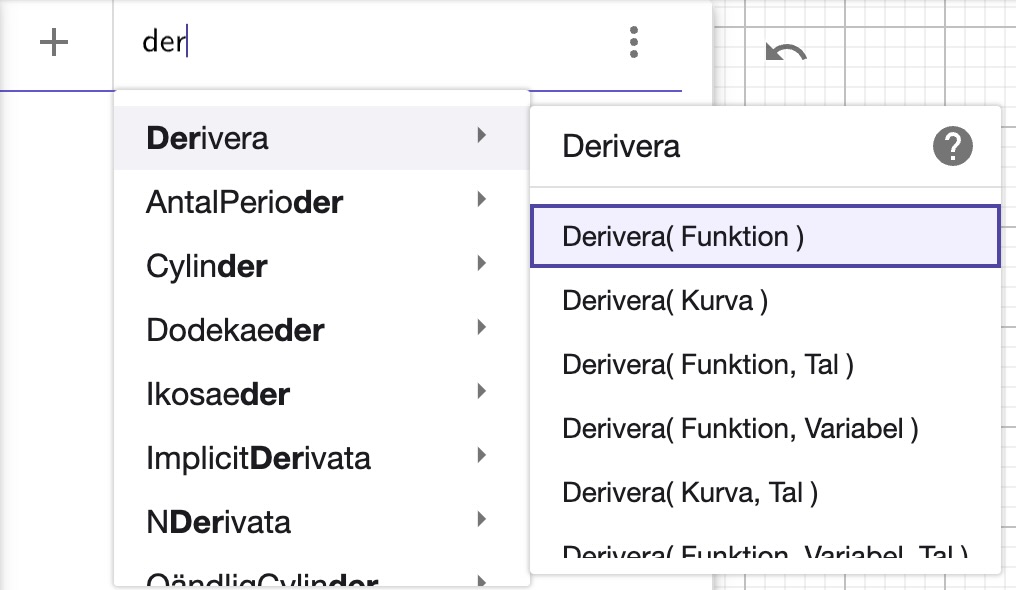
Task: Select Derivera( Funktion, Variabel ) option
Action: click(x=742, y=428)
